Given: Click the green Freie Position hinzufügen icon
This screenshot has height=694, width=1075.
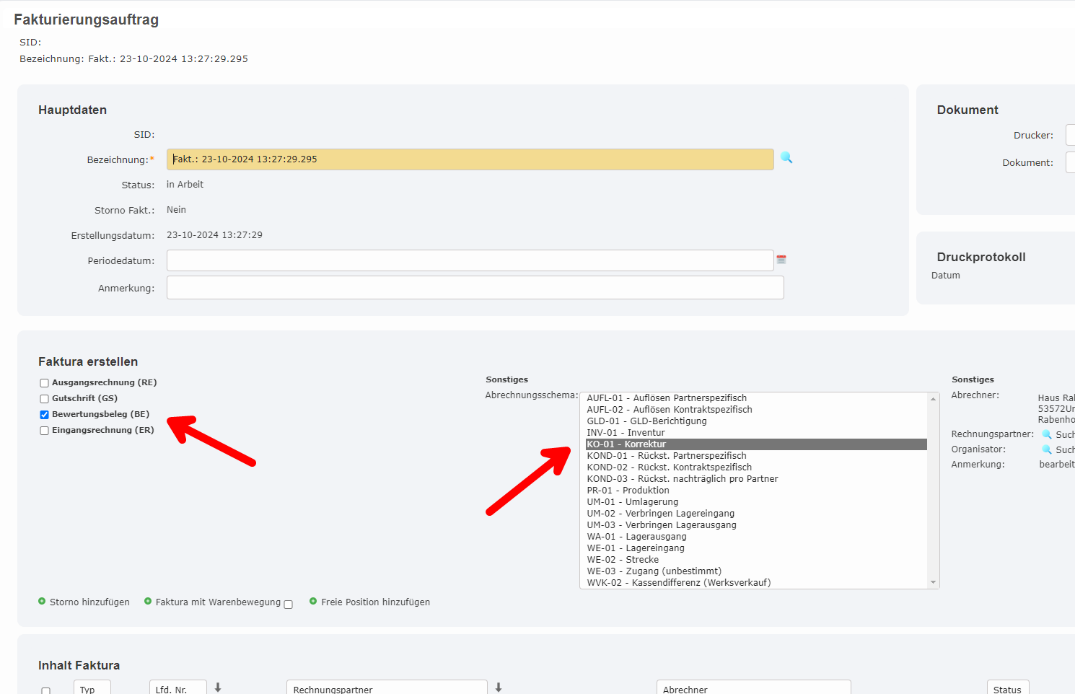Looking at the screenshot, I should pyautogui.click(x=313, y=602).
